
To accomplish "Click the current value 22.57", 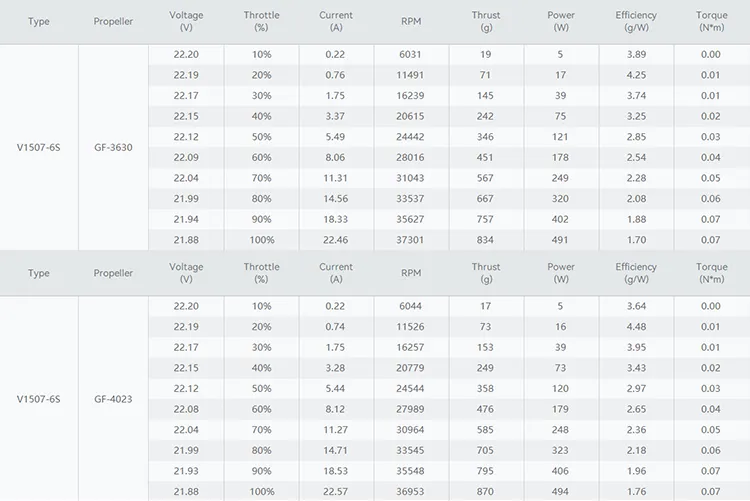I will click(336, 491).
